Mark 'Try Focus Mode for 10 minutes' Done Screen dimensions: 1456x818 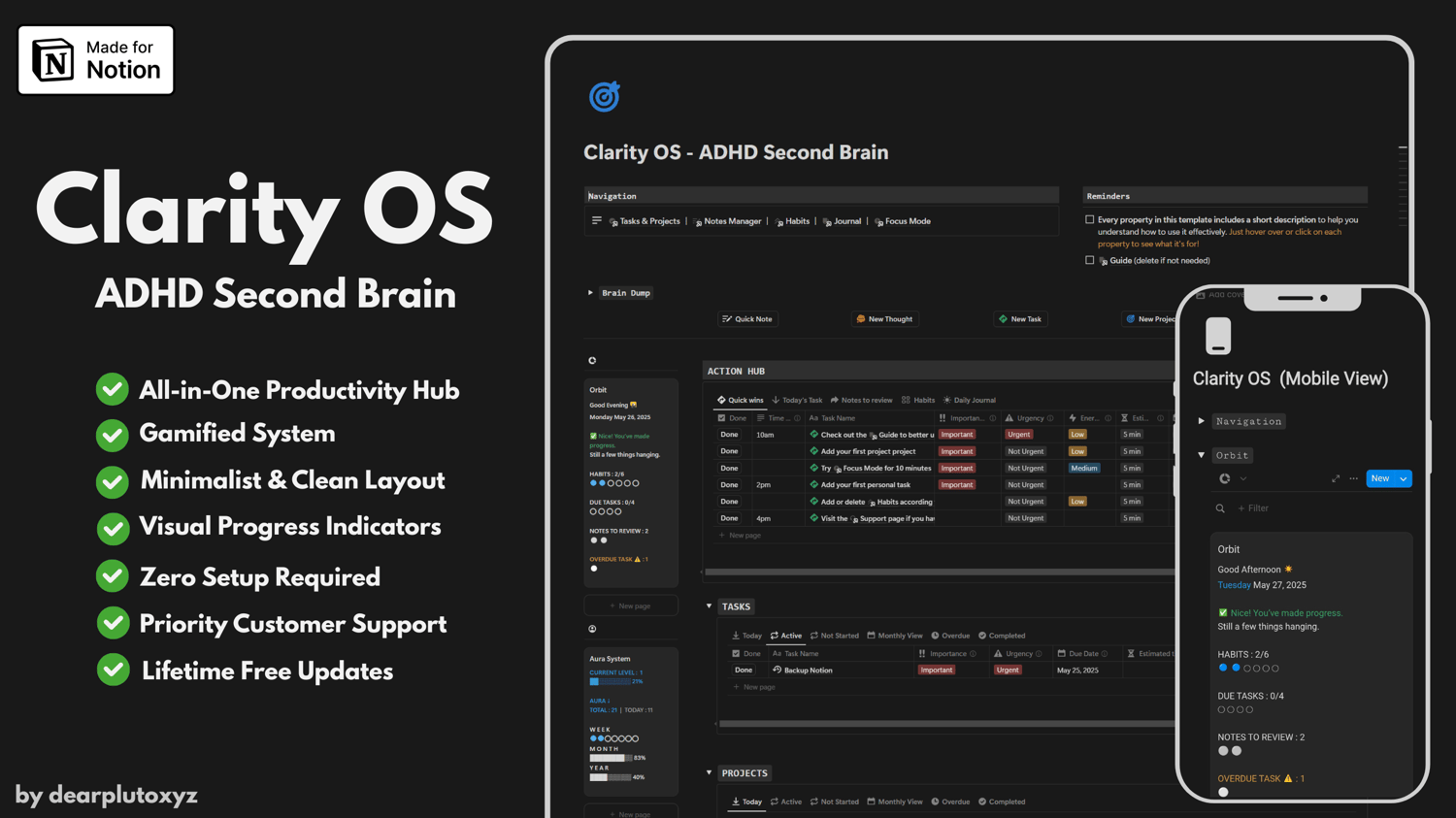[729, 468]
